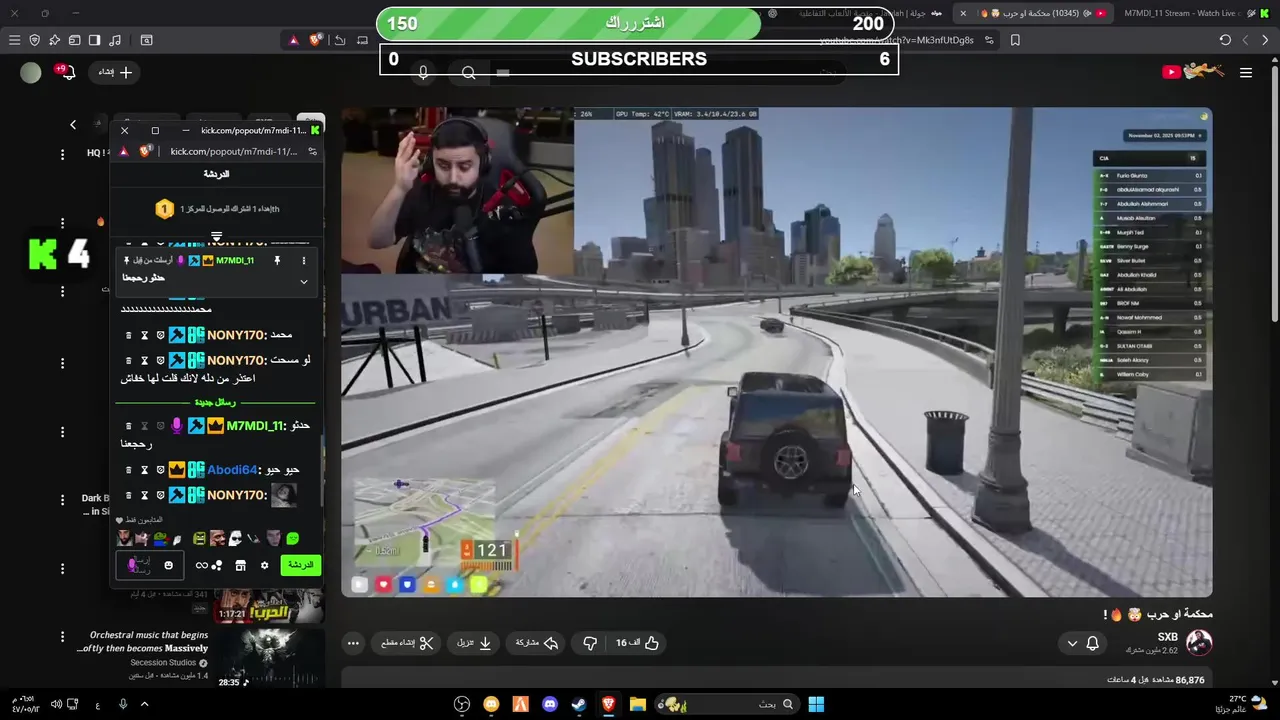Delete NONY170 message reading محمد
This screenshot has width=1280, height=720.
click(128, 335)
